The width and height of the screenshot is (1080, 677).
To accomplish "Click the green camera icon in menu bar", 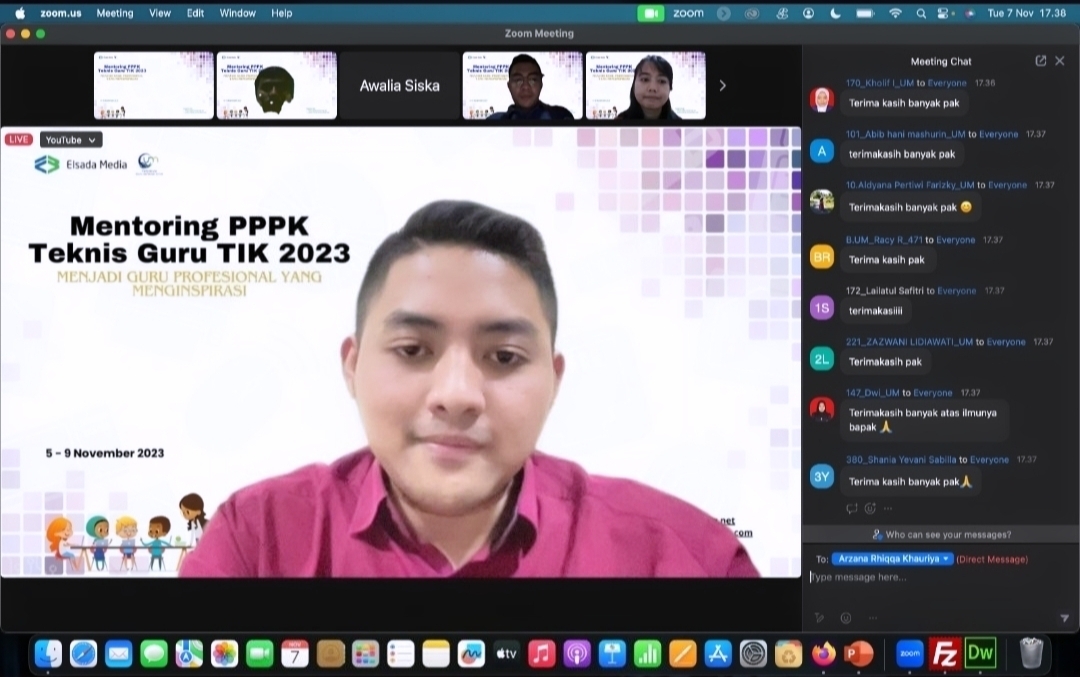I will tap(651, 13).
